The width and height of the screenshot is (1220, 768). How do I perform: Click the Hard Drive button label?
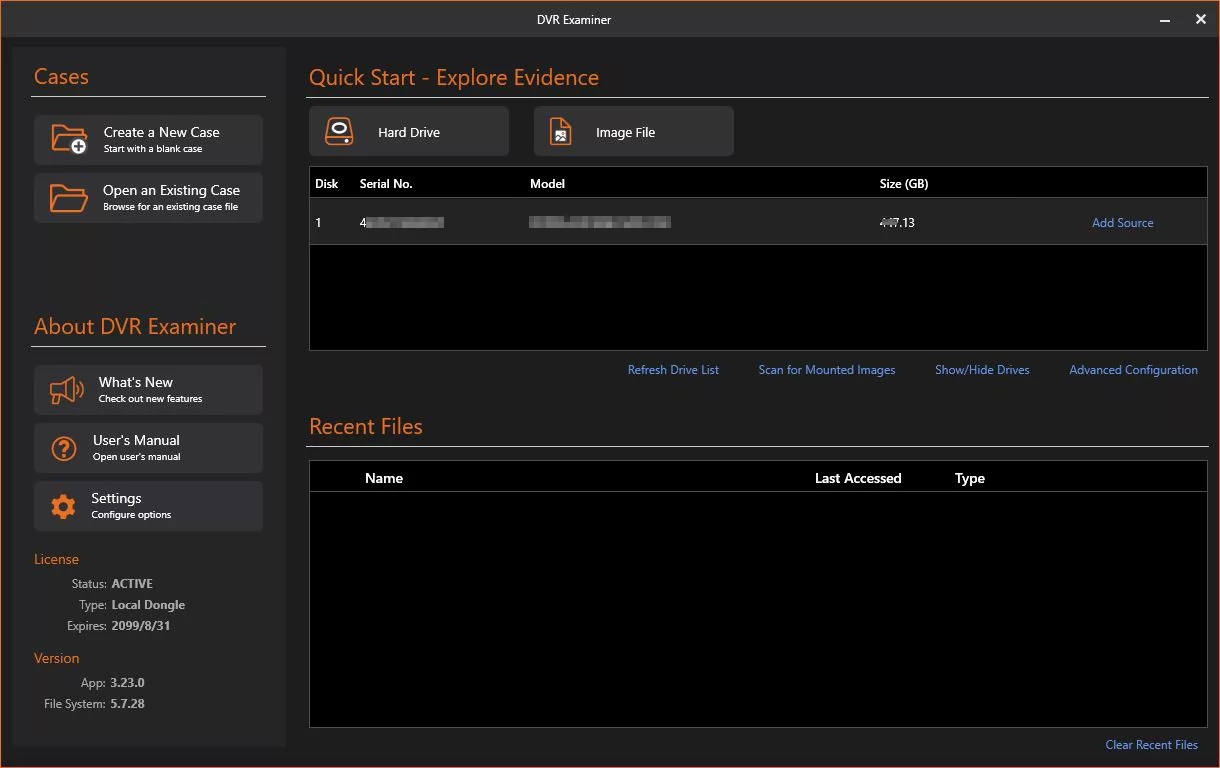click(408, 132)
